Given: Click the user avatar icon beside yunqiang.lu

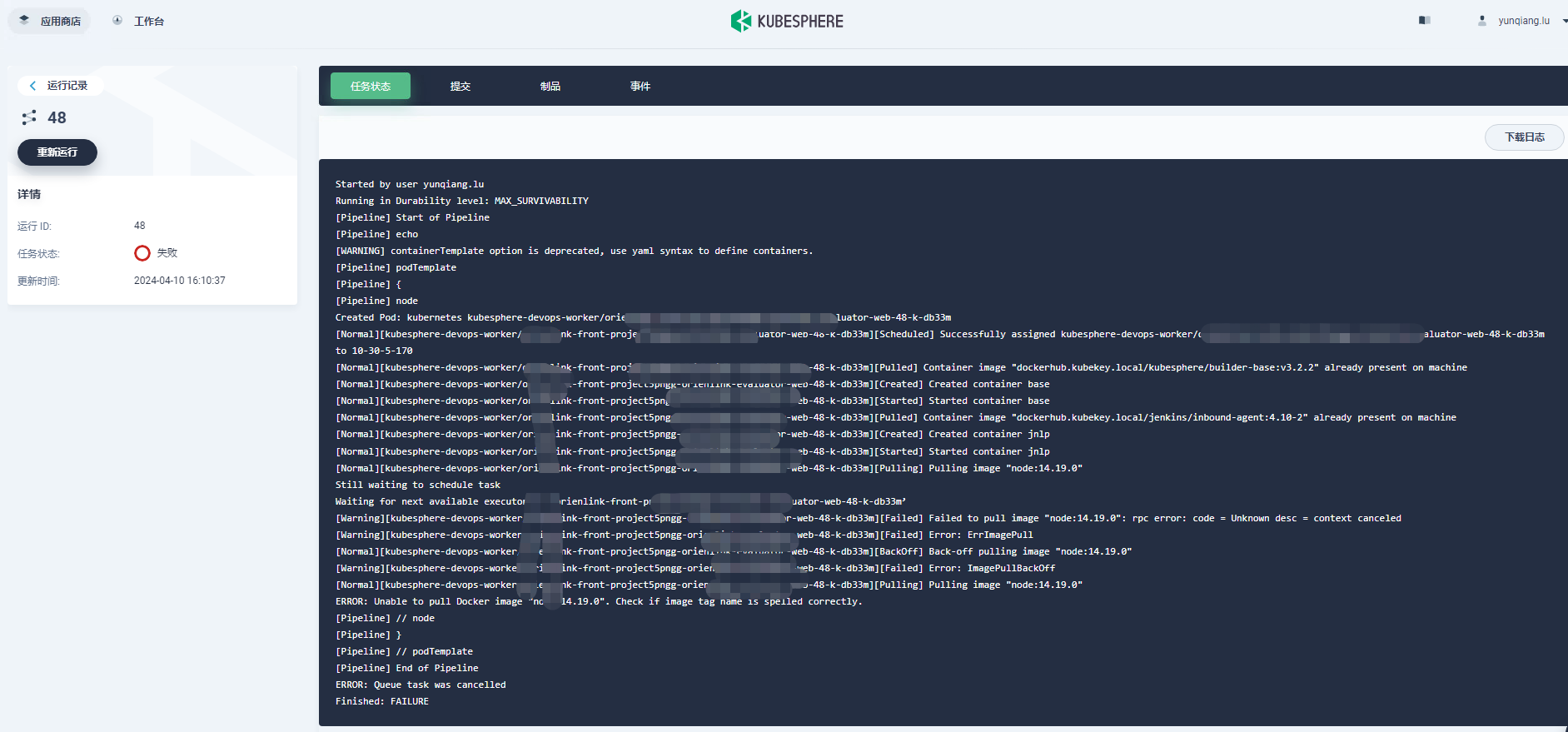Looking at the screenshot, I should tap(1482, 21).
